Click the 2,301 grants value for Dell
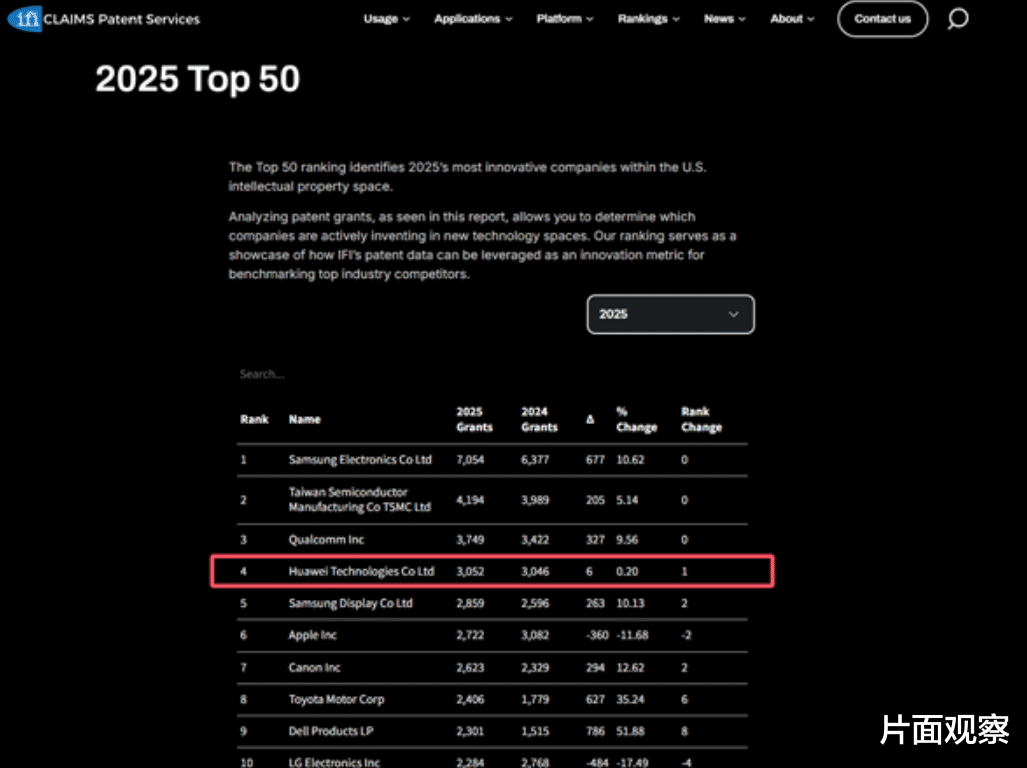 click(470, 731)
